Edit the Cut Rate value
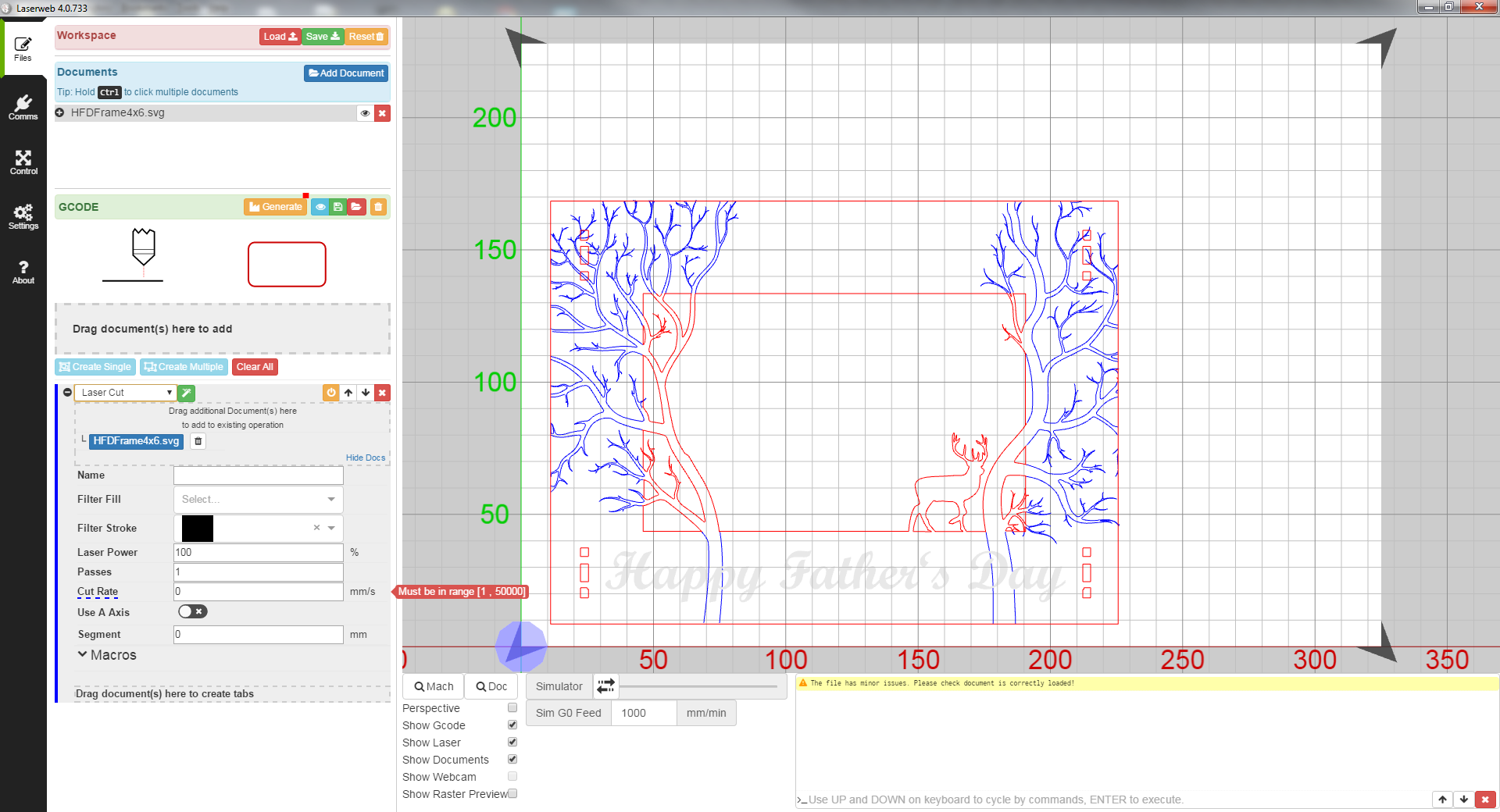Viewport: 1500px width, 812px height. point(258,592)
